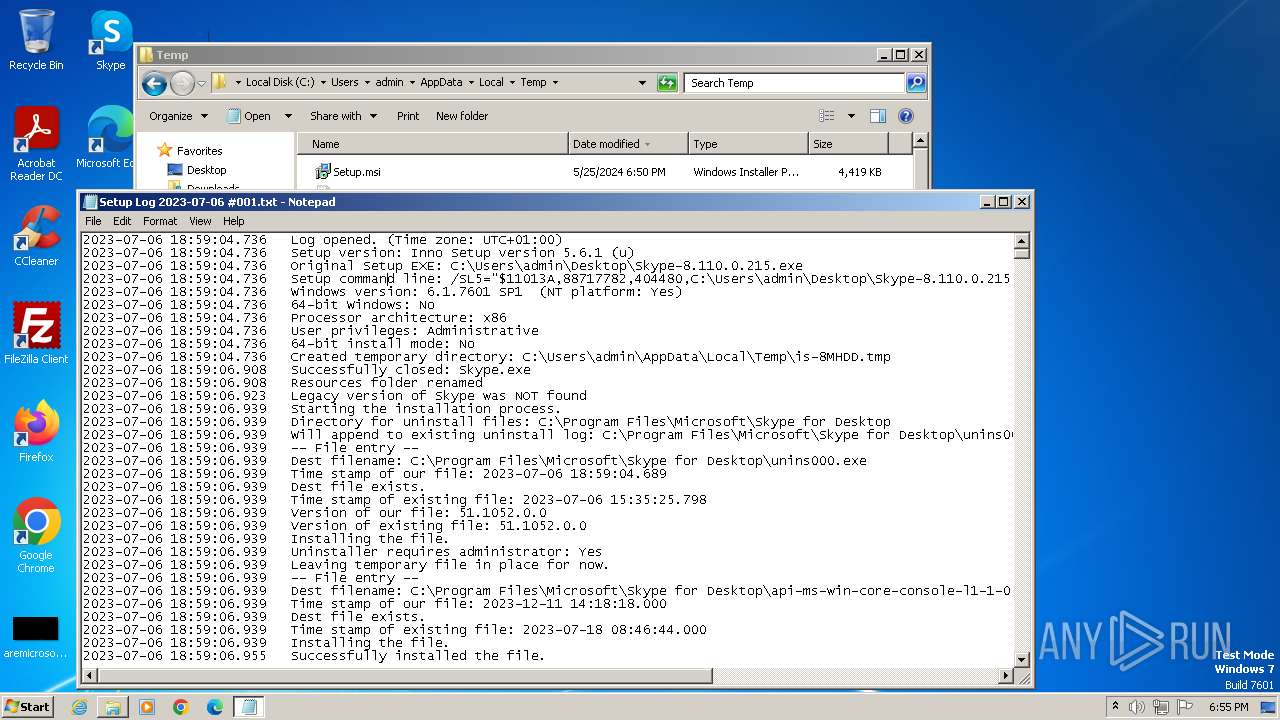Click the Forward arrow in Temp explorer window

click(x=182, y=83)
